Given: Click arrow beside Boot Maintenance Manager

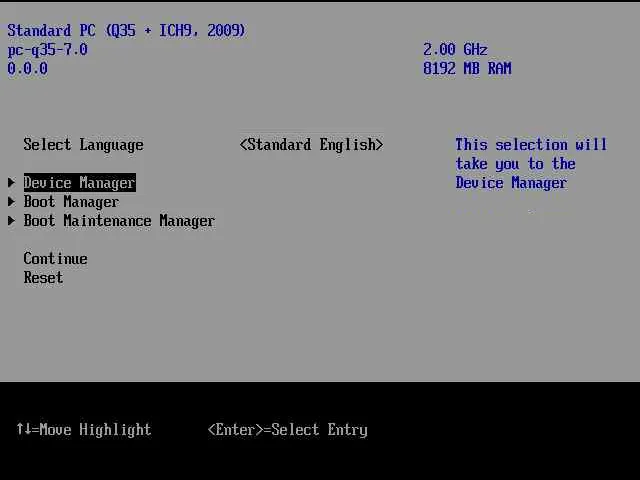Looking at the screenshot, I should 11,221.
